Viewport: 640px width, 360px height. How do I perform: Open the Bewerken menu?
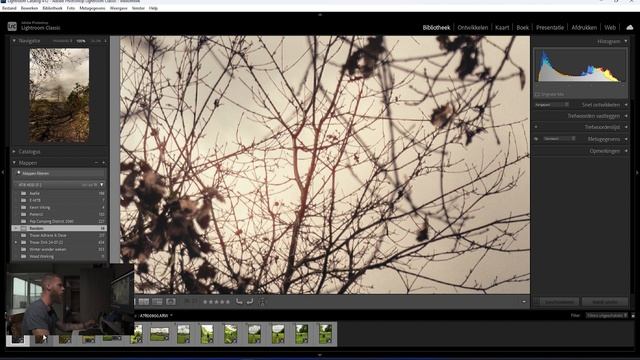point(29,8)
